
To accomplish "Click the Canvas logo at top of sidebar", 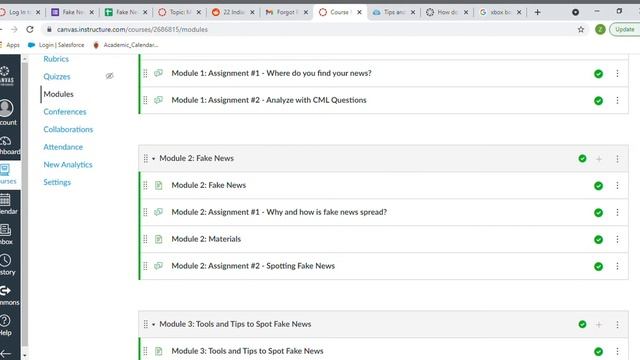I will point(6,76).
